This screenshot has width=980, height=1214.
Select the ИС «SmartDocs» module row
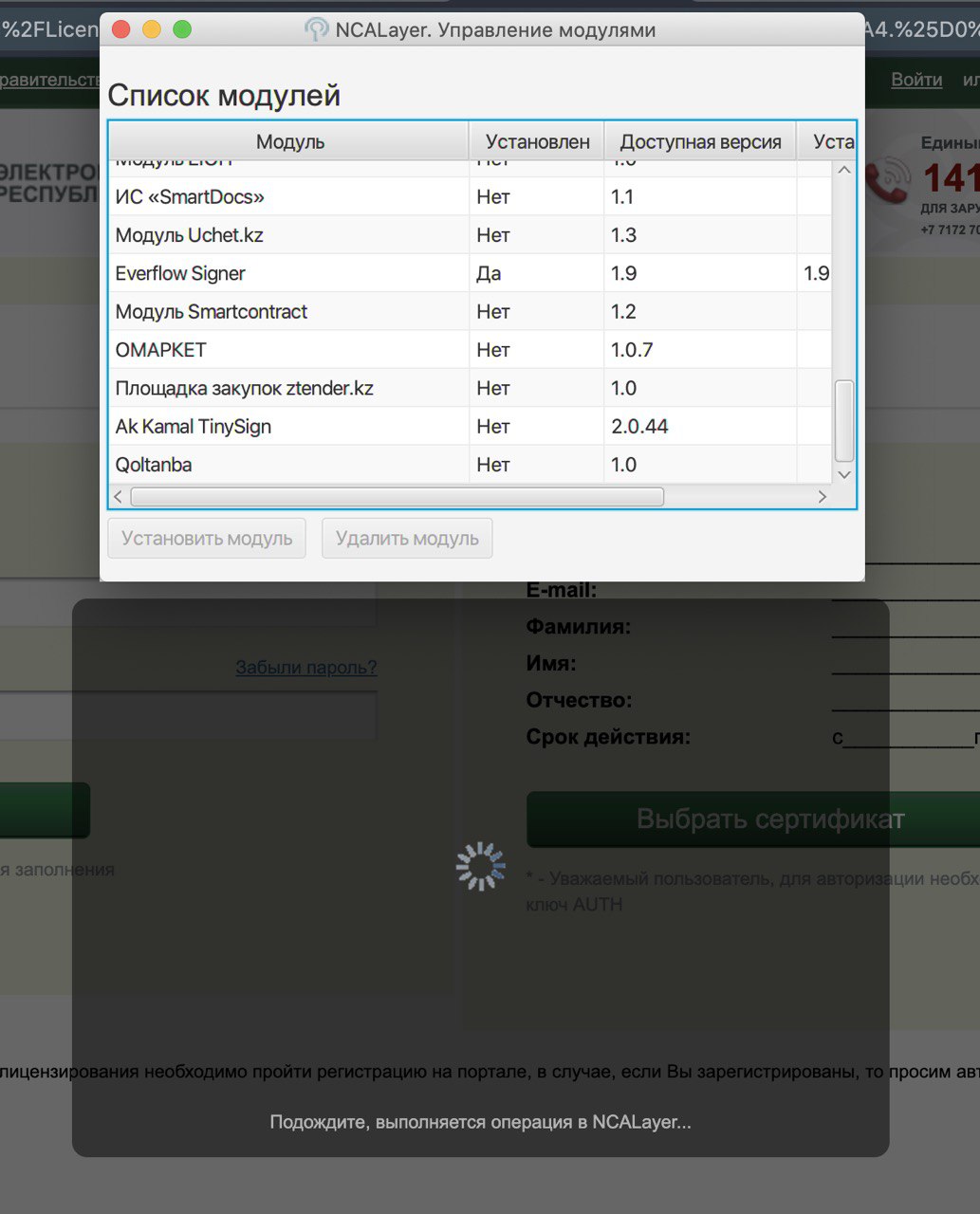[x=471, y=196]
